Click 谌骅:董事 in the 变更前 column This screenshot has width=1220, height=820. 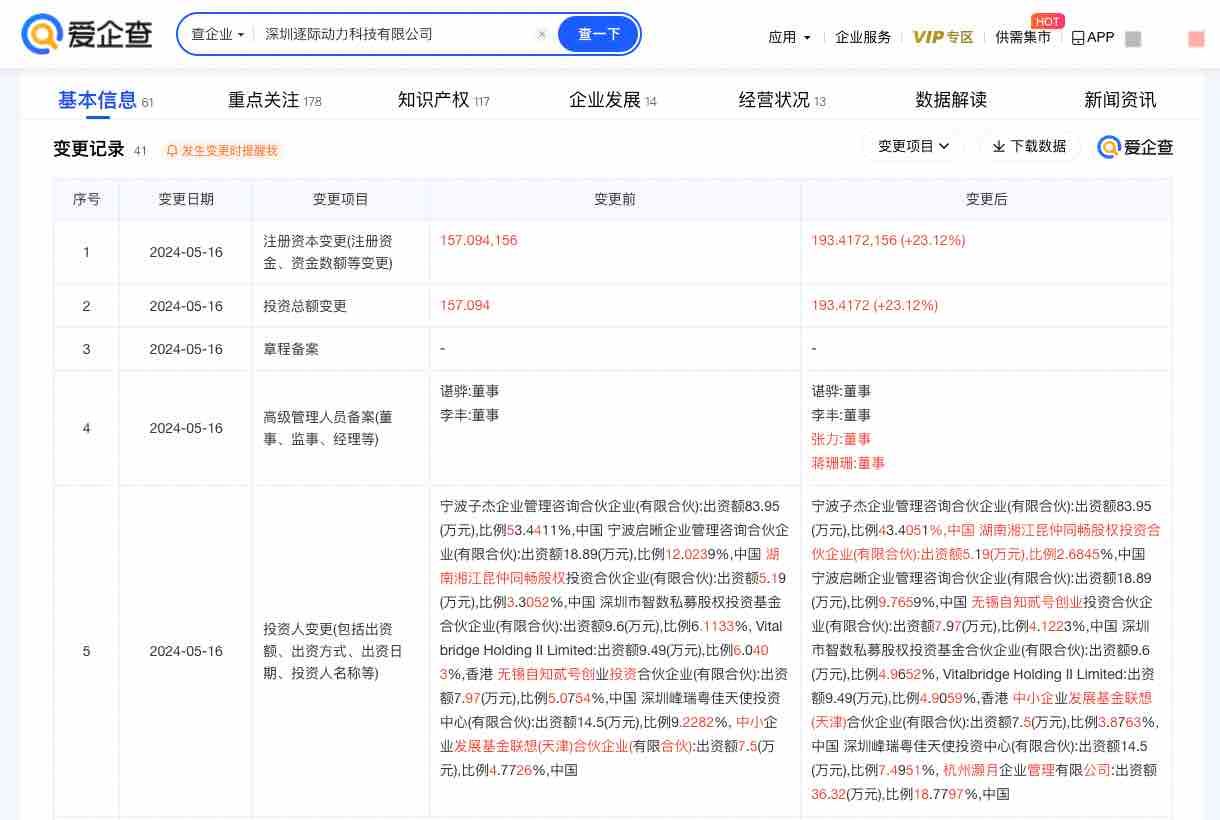click(x=469, y=391)
